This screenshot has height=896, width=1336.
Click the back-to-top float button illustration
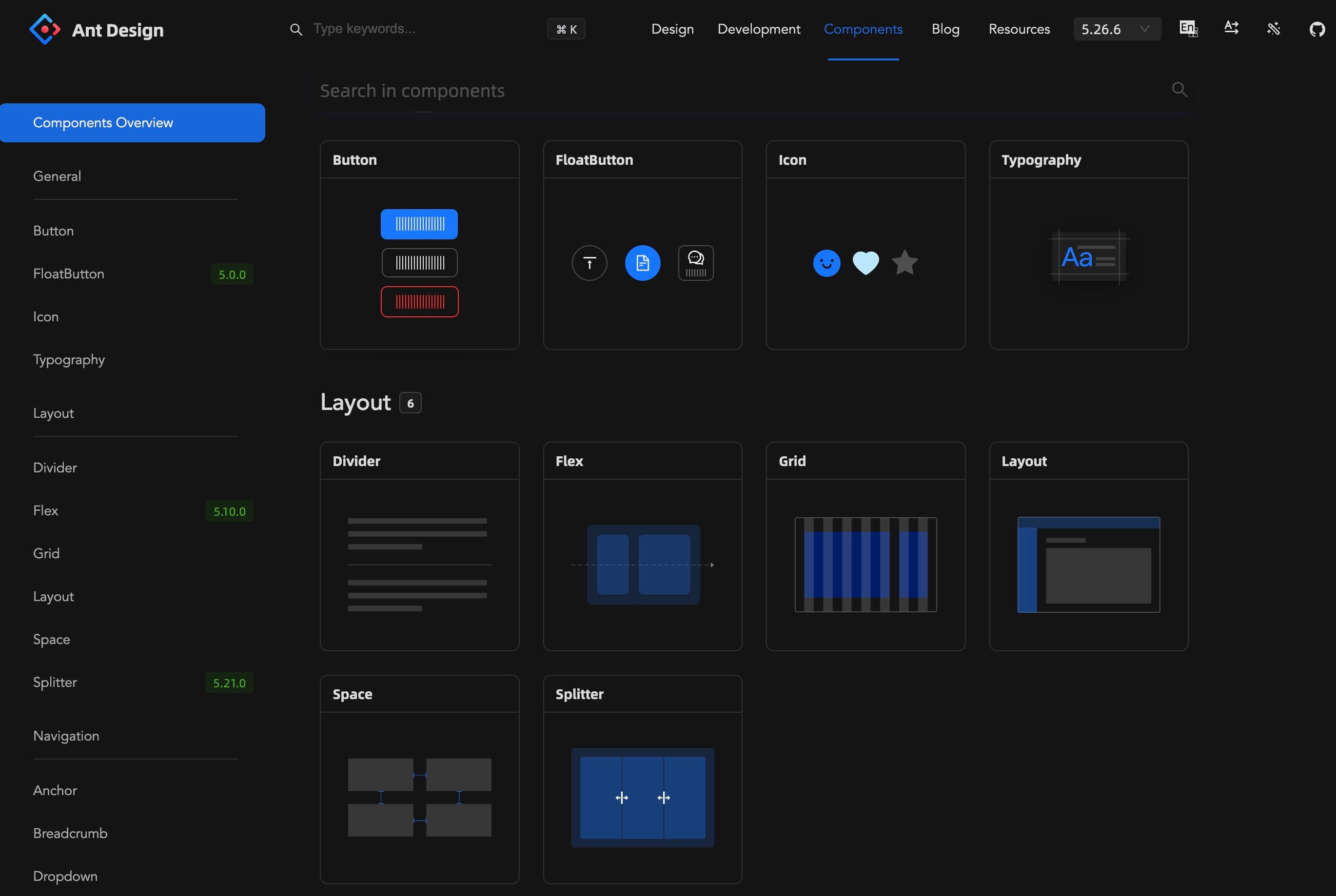589,263
